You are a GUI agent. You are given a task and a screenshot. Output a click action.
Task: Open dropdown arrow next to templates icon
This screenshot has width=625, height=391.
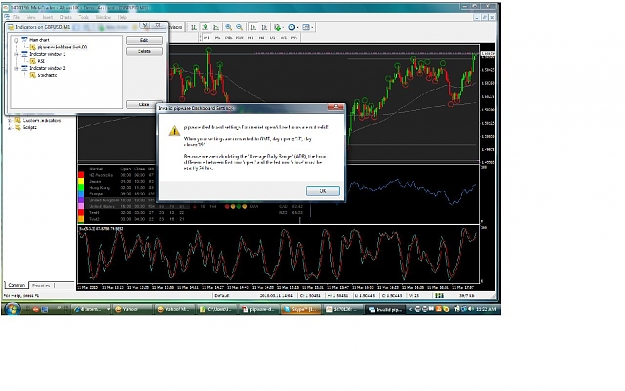point(312,28)
